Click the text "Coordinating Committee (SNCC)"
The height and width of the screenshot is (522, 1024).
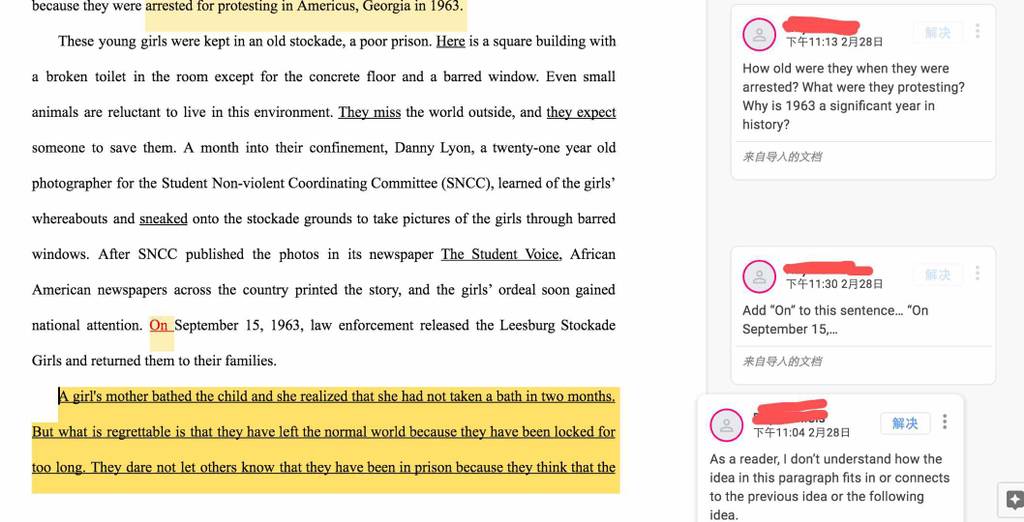coord(390,184)
